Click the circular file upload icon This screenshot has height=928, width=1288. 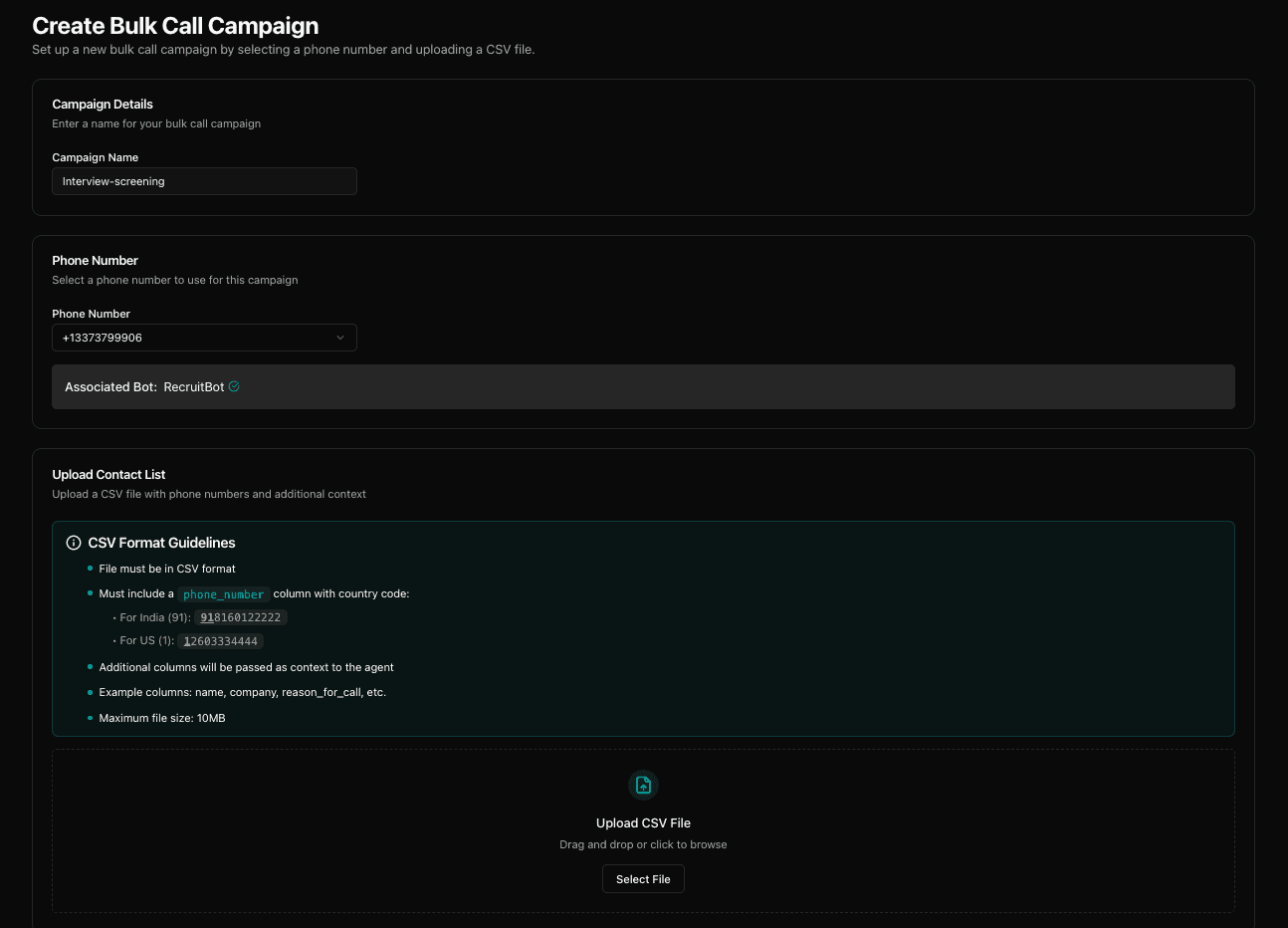click(x=643, y=786)
